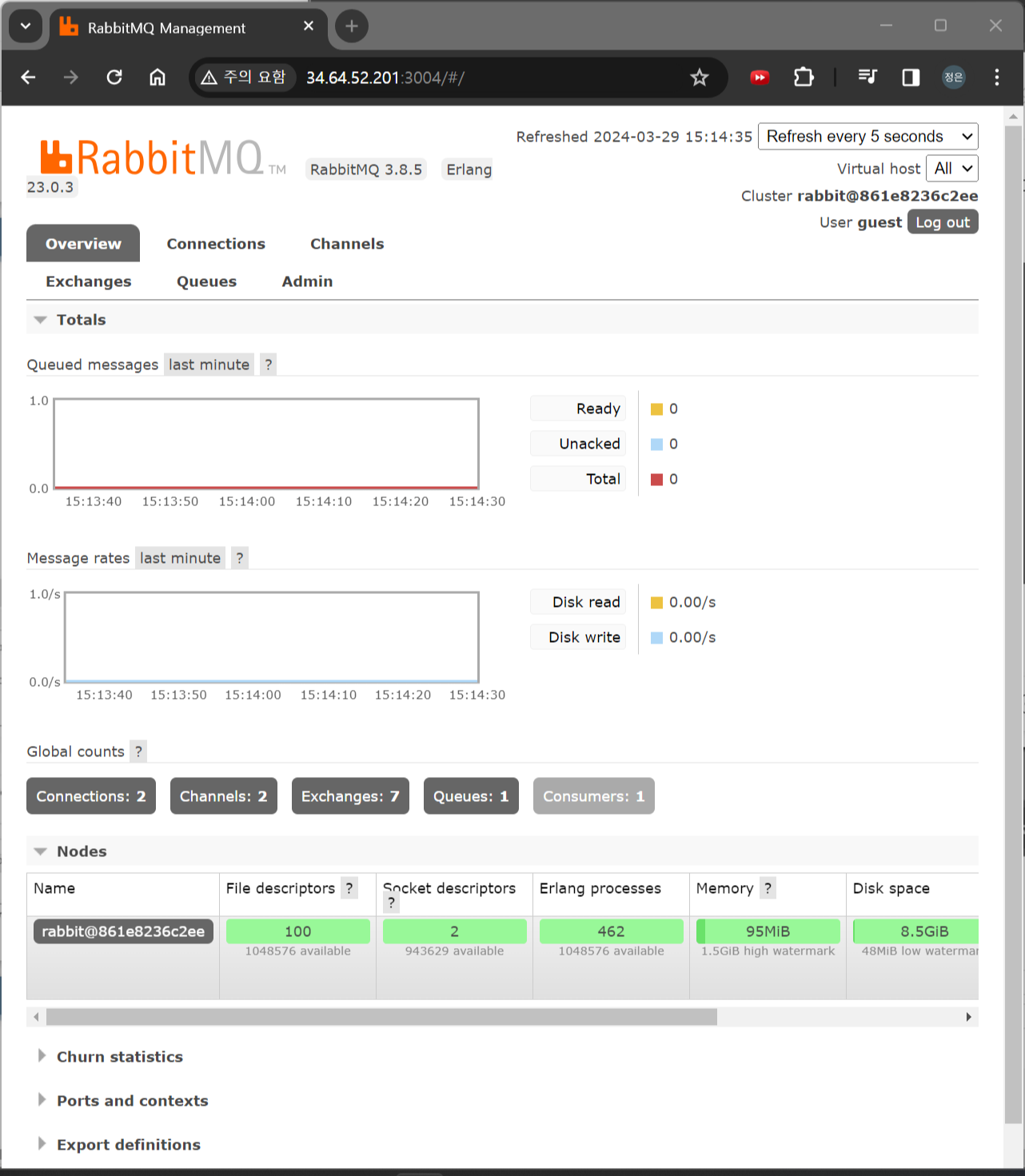This screenshot has width=1025, height=1176.
Task: Switch to the Exchanges tab
Action: point(89,281)
